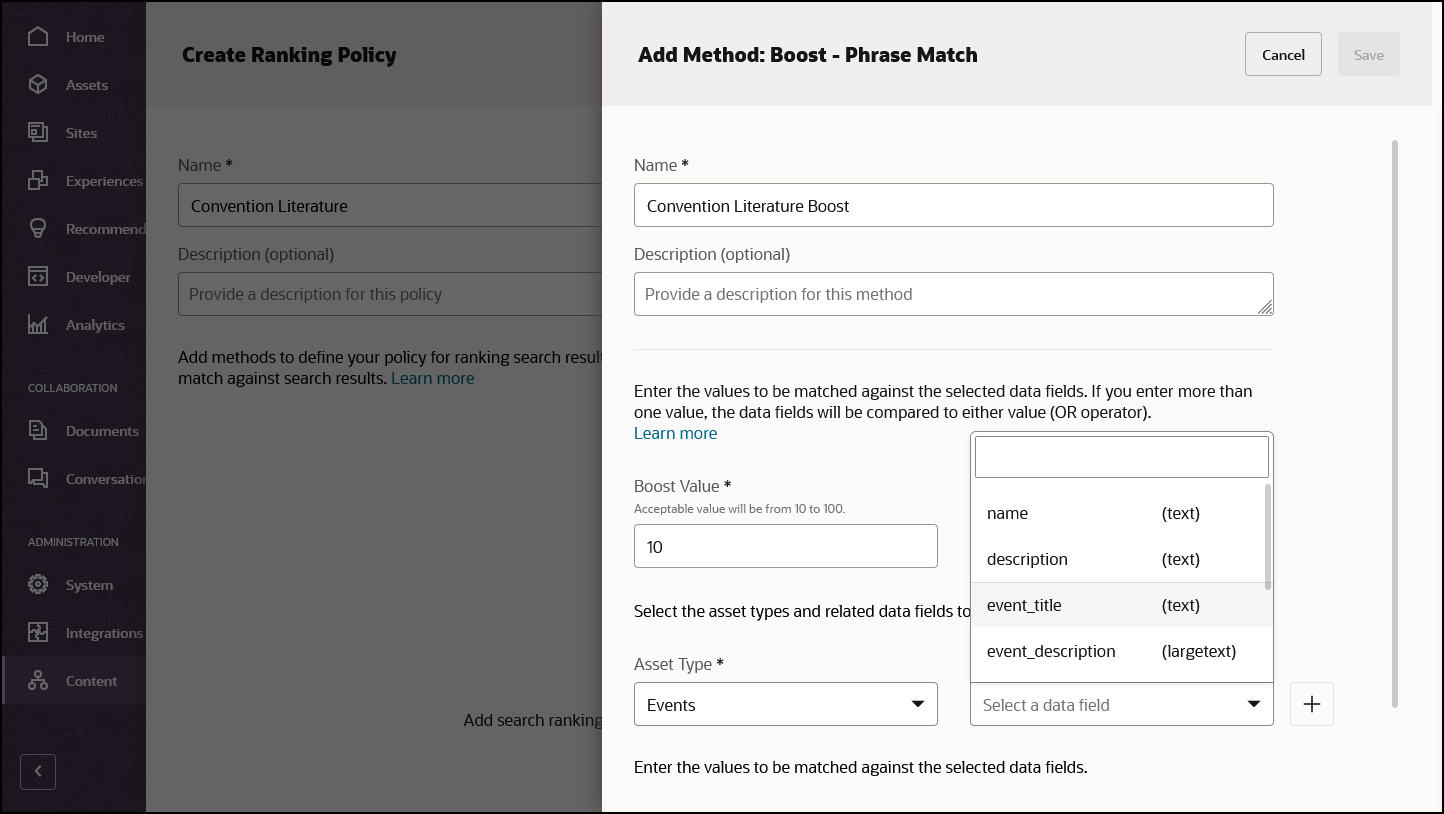
Task: Click the Cancel button
Action: (x=1283, y=55)
